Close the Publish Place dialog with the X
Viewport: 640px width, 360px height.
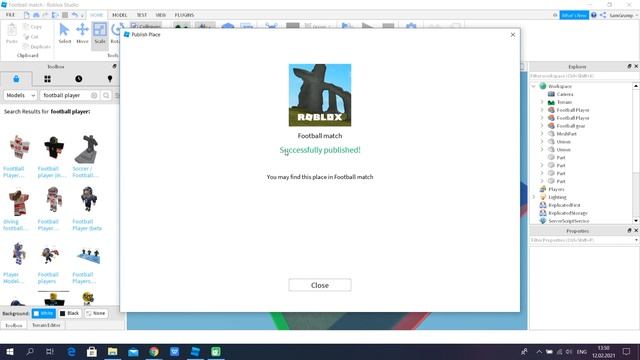click(513, 35)
